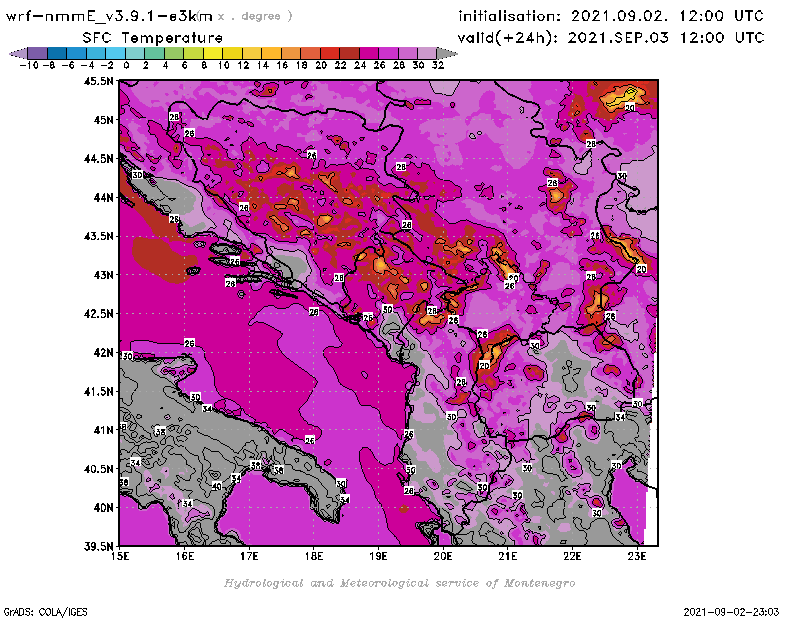The width and height of the screenshot is (800, 618).
Task: Click the legend swatch between 8 and 10
Action: (x=213, y=53)
